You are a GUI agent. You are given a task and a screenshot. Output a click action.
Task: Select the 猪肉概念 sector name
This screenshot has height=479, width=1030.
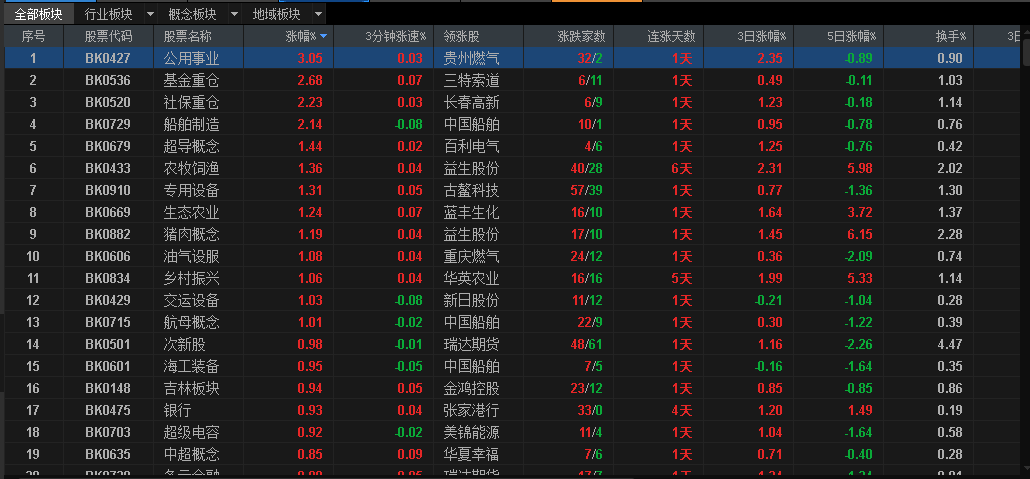pyautogui.click(x=191, y=234)
